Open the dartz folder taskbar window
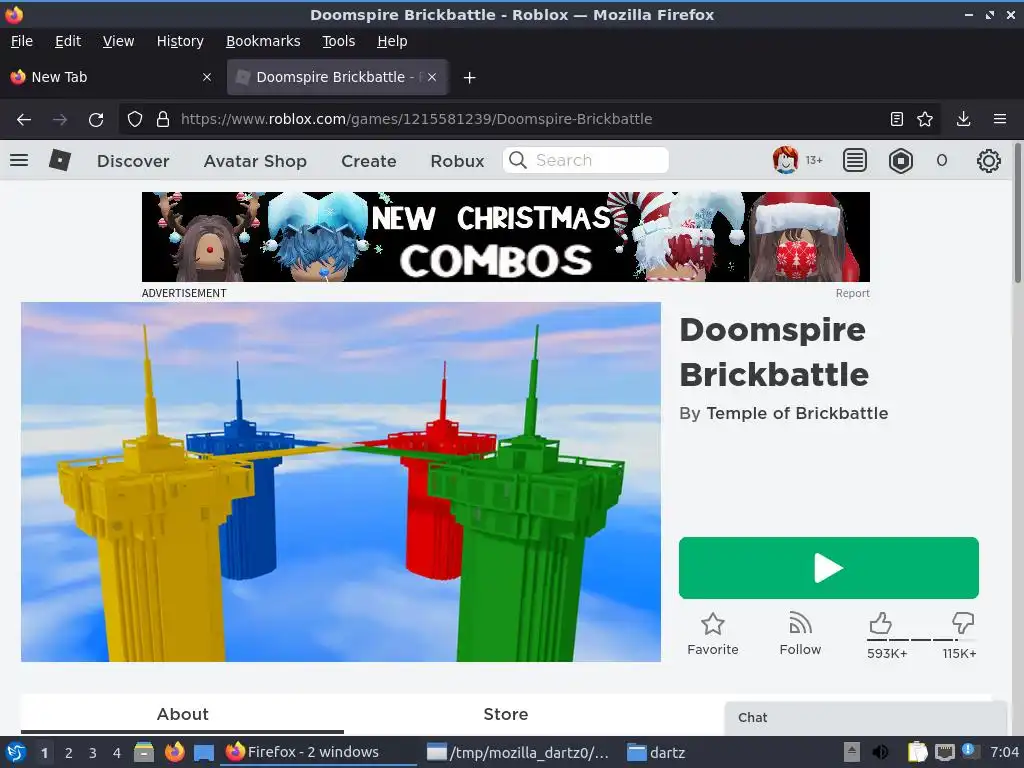Screen dimensions: 1024x768 (x=656, y=752)
